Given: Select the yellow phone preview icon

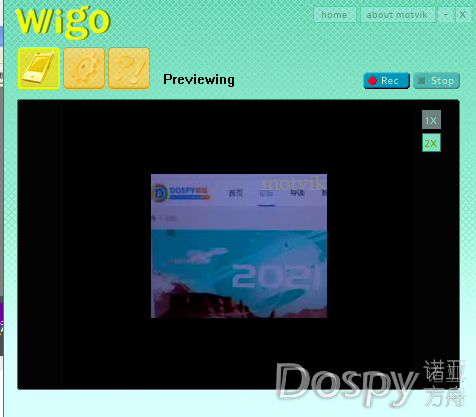Looking at the screenshot, I should coord(39,68).
